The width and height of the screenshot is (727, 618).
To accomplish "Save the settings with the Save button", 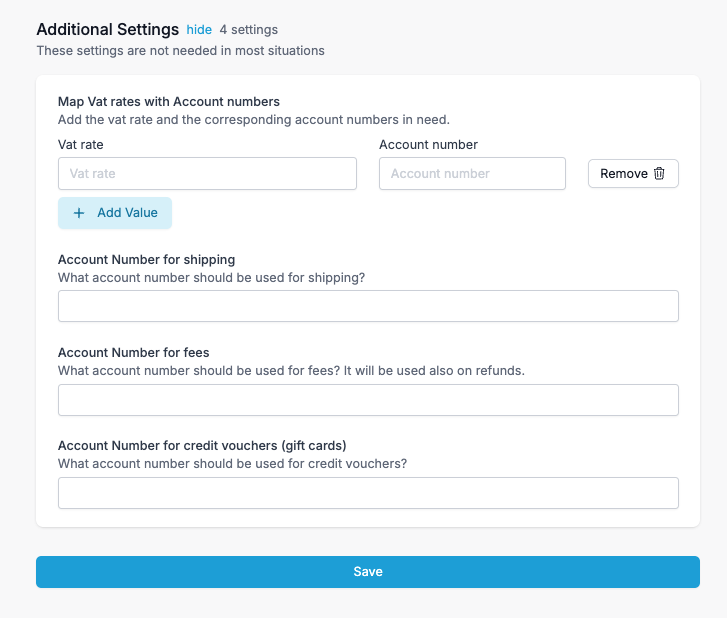I will (x=368, y=572).
